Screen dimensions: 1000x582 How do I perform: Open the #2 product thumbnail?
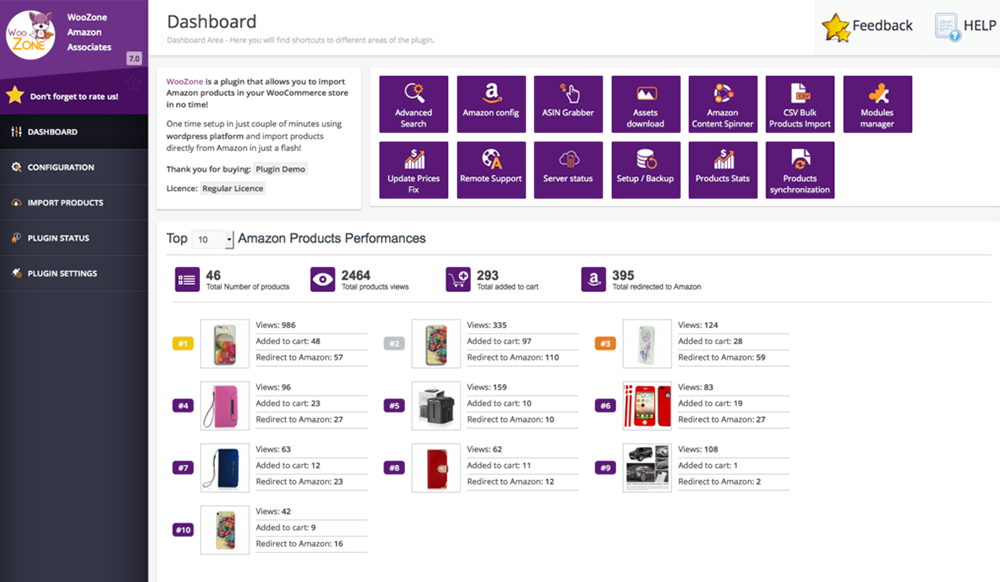click(x=436, y=344)
